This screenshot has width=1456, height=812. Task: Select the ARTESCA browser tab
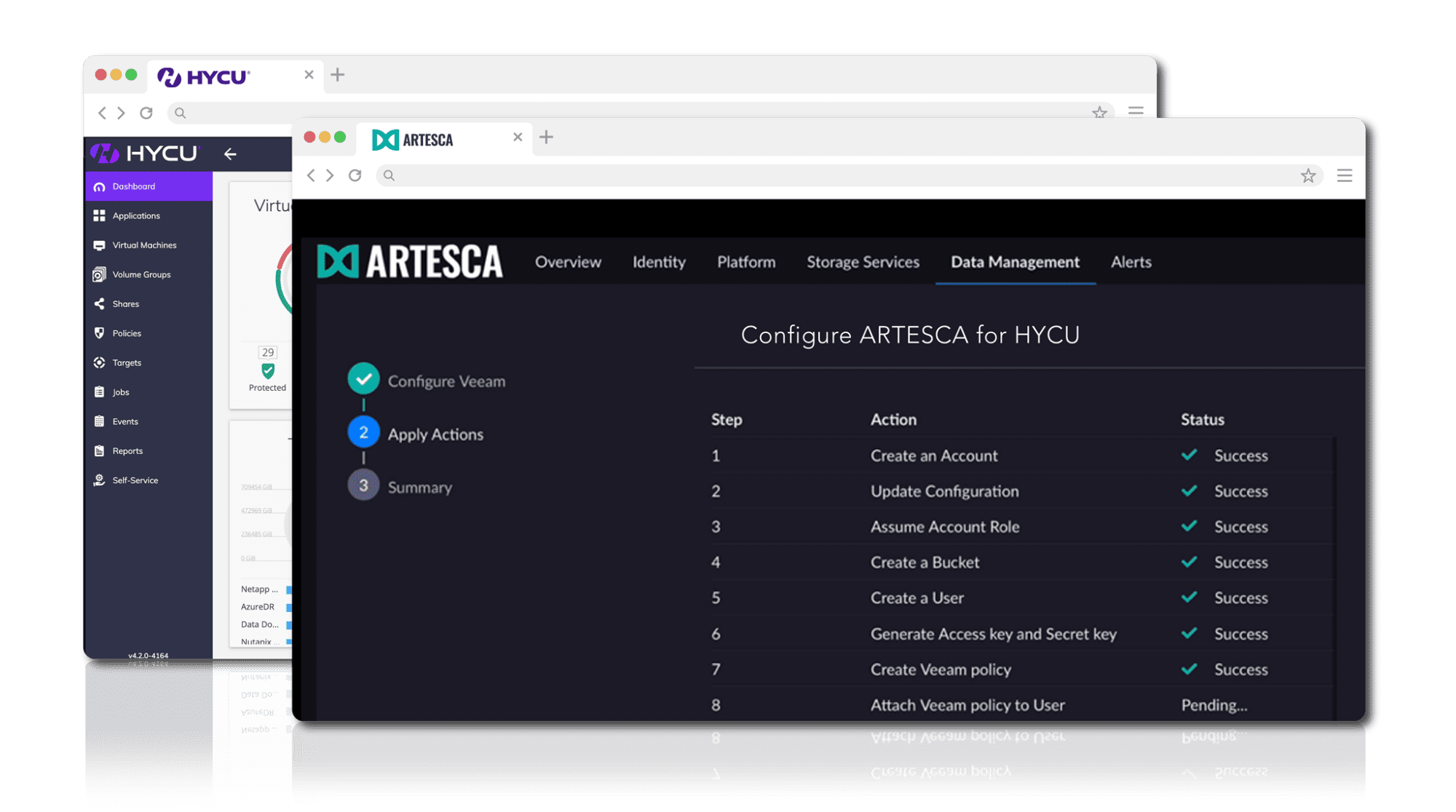coord(444,139)
